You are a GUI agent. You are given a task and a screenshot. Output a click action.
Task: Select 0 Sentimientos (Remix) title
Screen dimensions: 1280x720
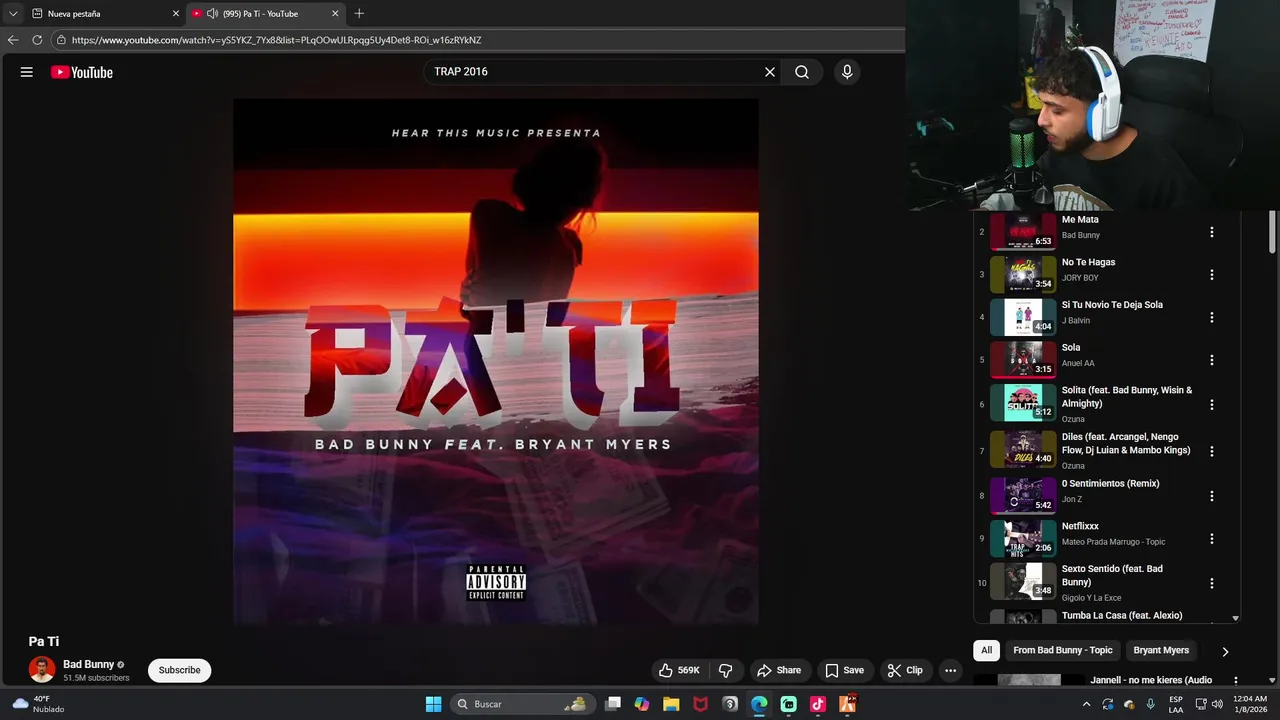[x=1111, y=483]
